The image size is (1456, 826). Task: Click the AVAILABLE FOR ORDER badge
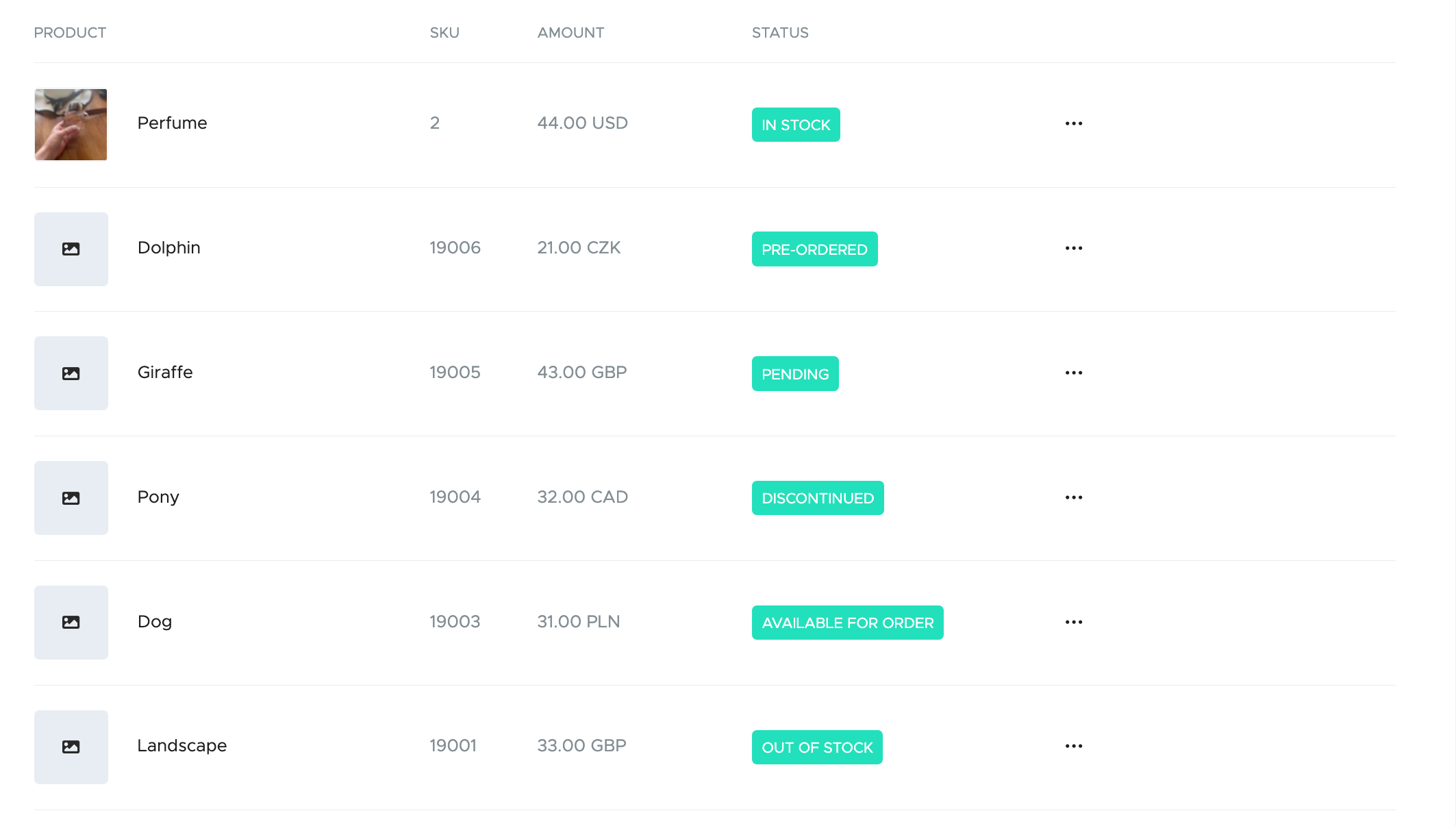[847, 623]
